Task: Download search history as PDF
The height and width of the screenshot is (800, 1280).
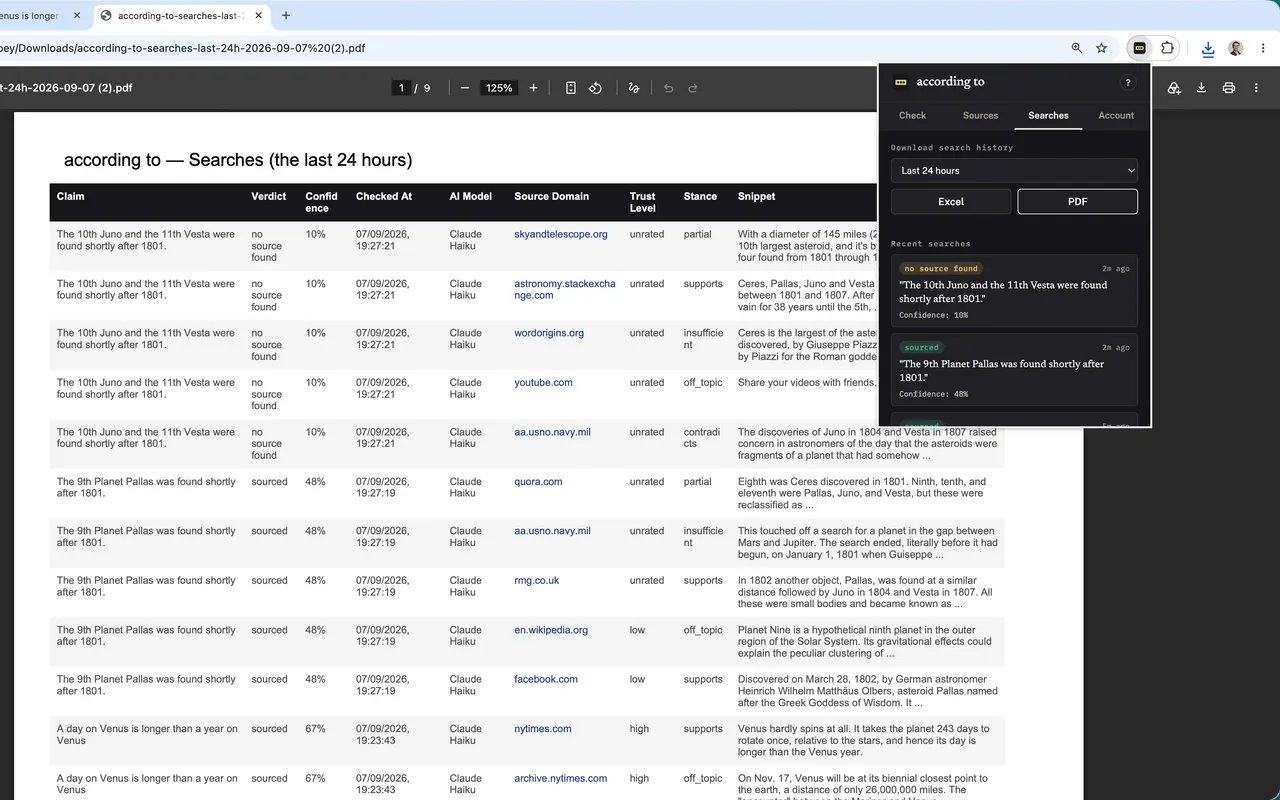Action: click(1077, 201)
